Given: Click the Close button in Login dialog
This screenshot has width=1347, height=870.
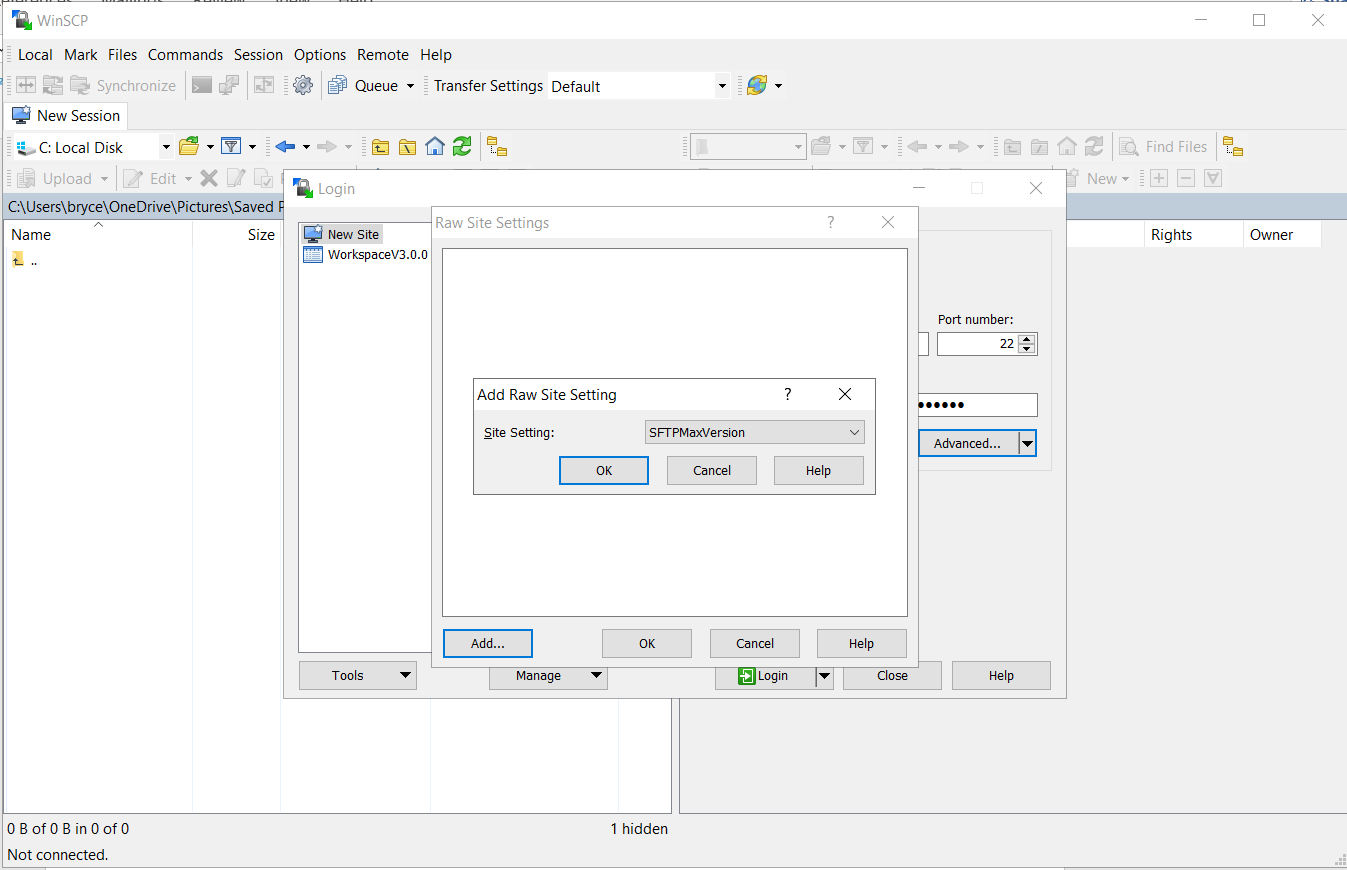Looking at the screenshot, I should (x=892, y=676).
